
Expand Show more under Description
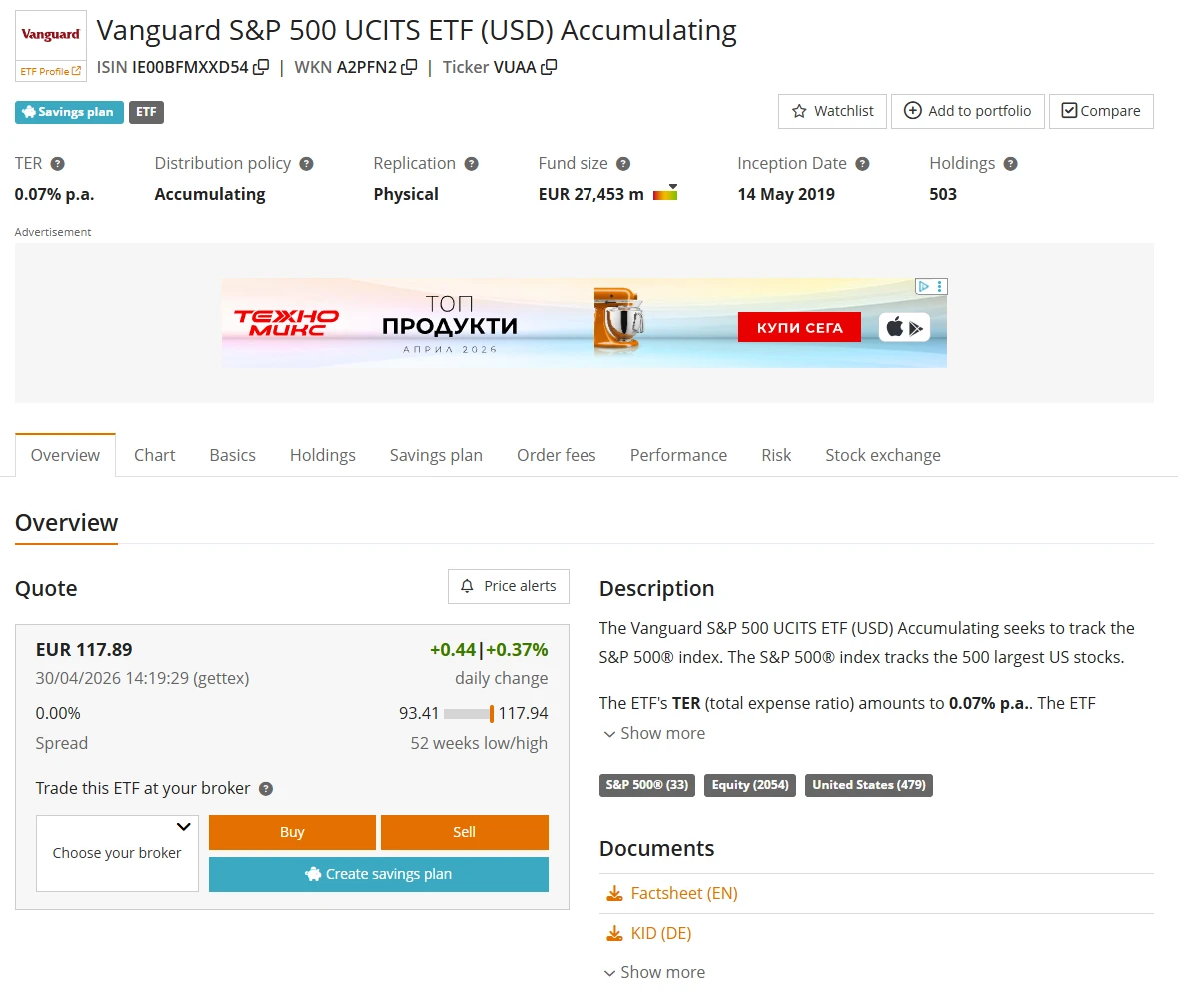click(654, 733)
